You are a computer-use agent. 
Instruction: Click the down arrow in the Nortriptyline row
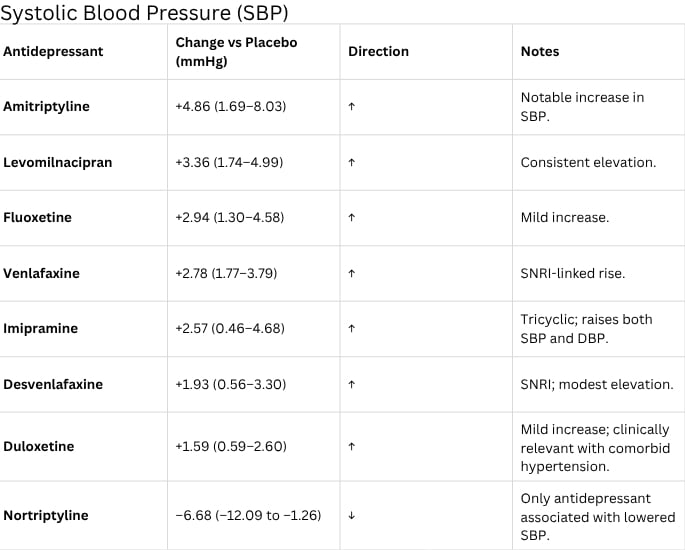coord(351,516)
